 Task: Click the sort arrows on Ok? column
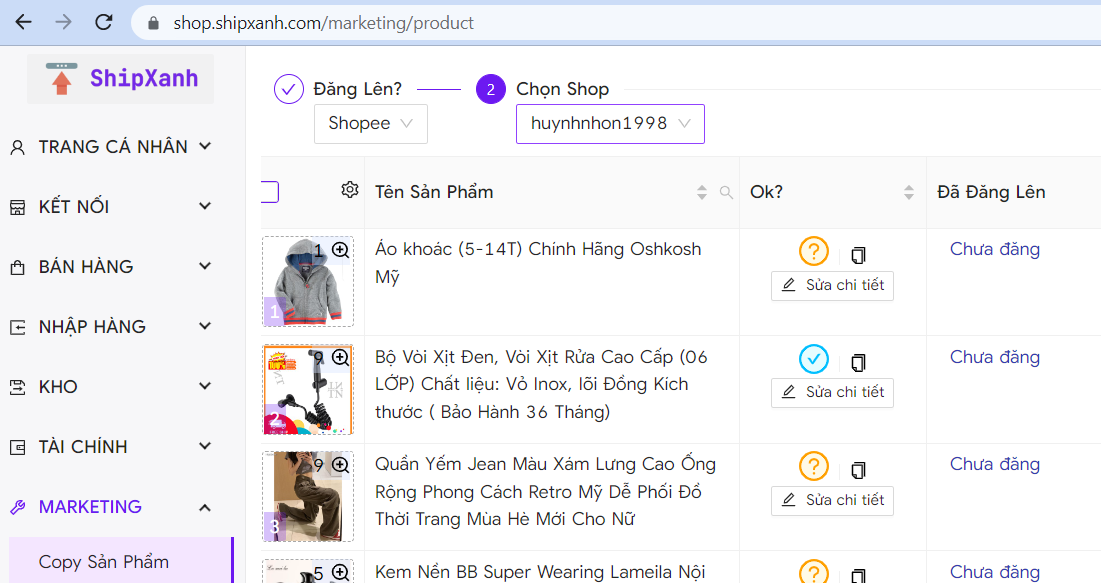click(x=907, y=191)
